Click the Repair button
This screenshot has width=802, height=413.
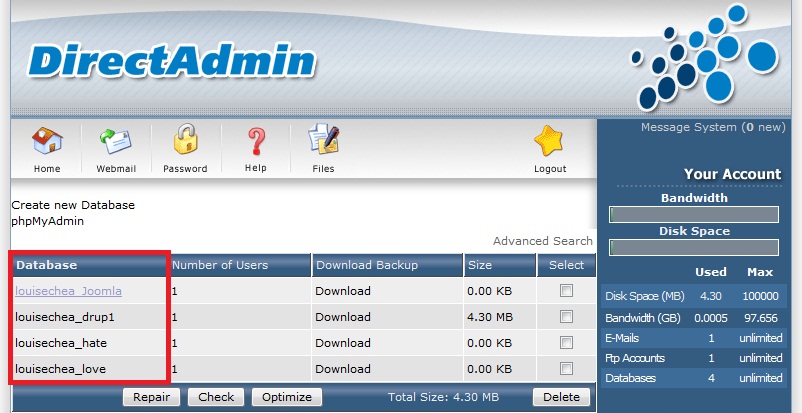[151, 397]
